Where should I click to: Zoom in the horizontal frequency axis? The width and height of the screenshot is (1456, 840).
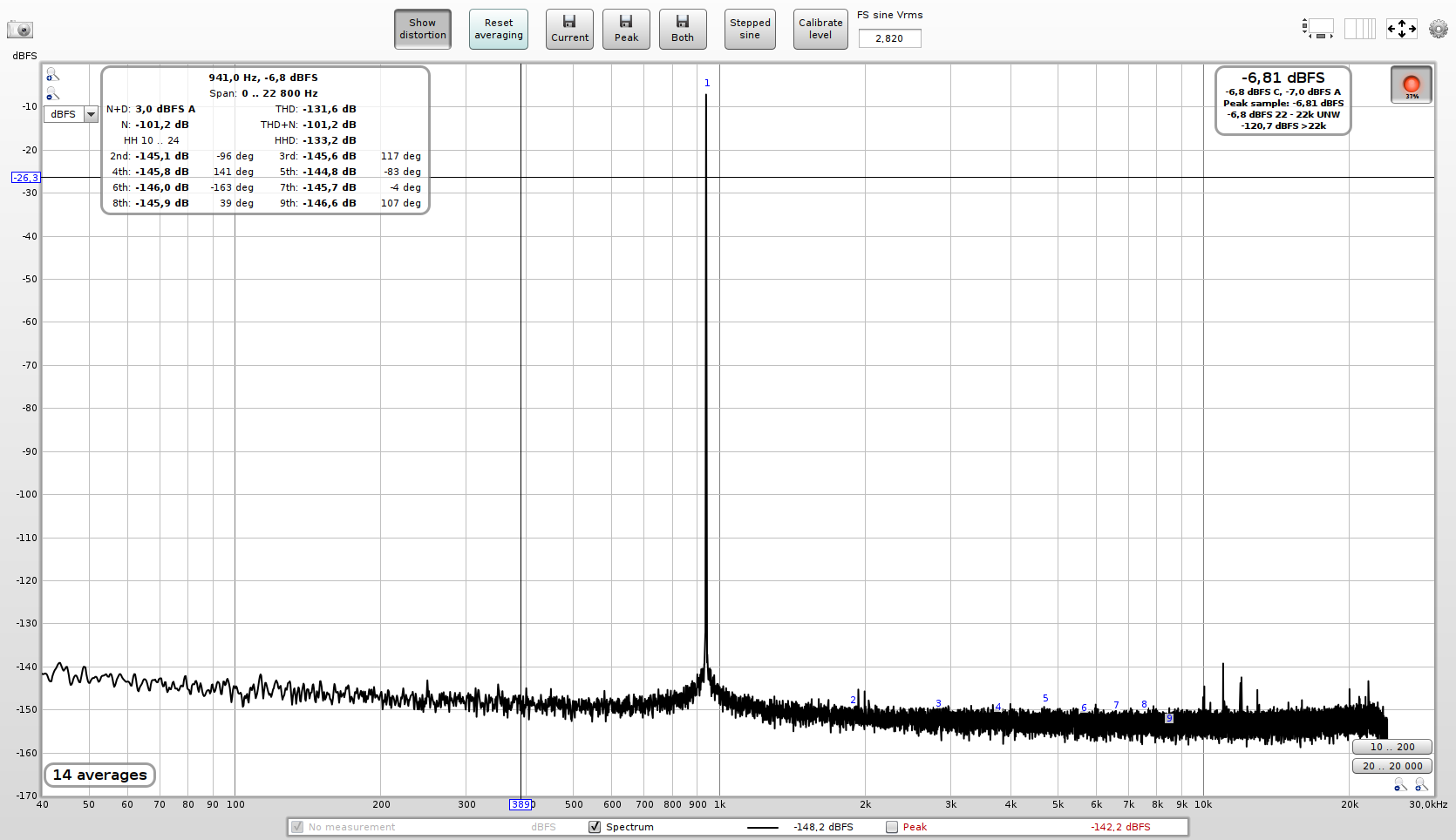[x=1421, y=786]
